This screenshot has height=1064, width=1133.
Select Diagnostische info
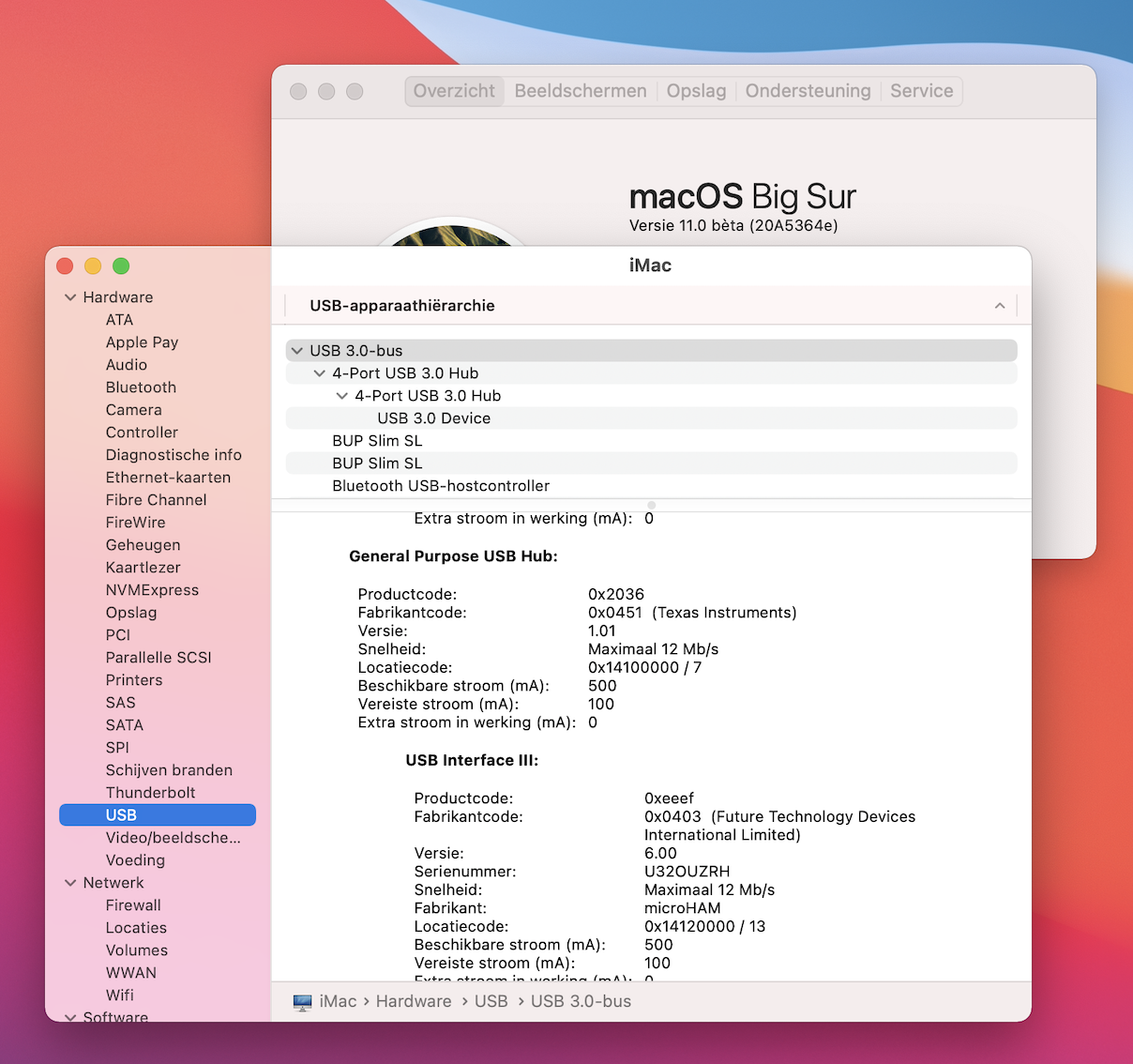174,455
